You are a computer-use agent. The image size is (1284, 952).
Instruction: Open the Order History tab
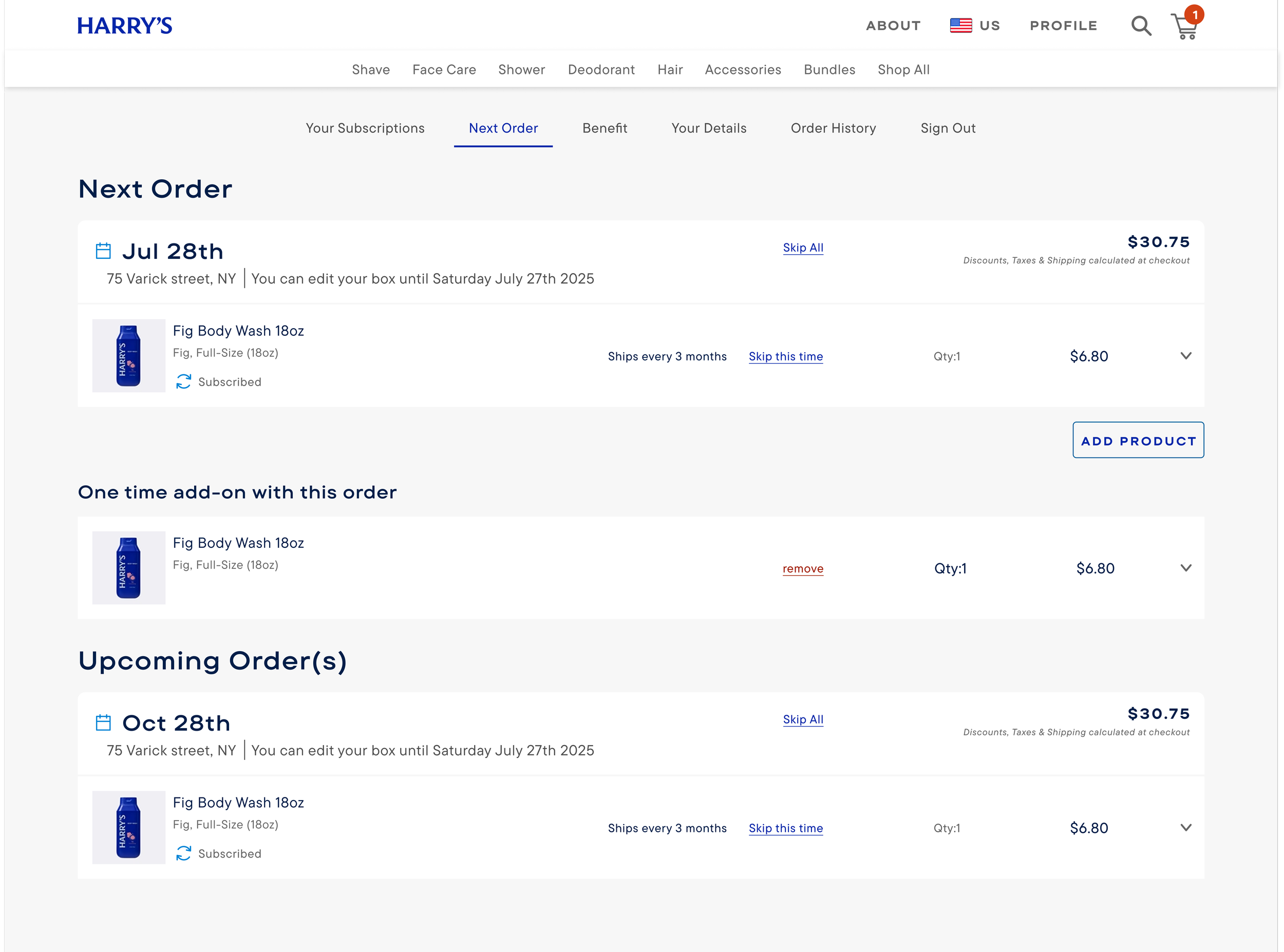point(833,128)
